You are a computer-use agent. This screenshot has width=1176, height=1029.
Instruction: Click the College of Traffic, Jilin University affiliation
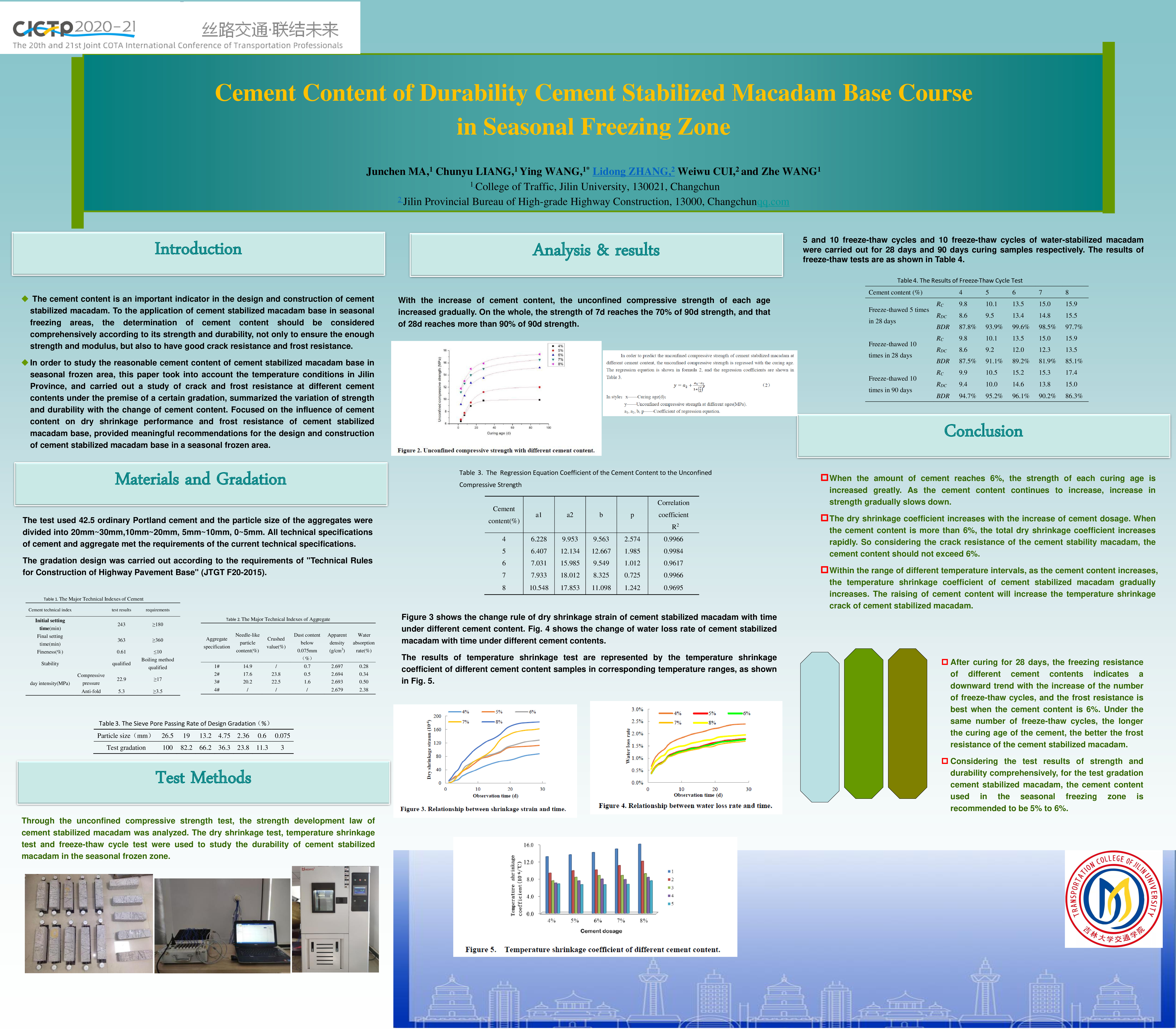(x=595, y=187)
